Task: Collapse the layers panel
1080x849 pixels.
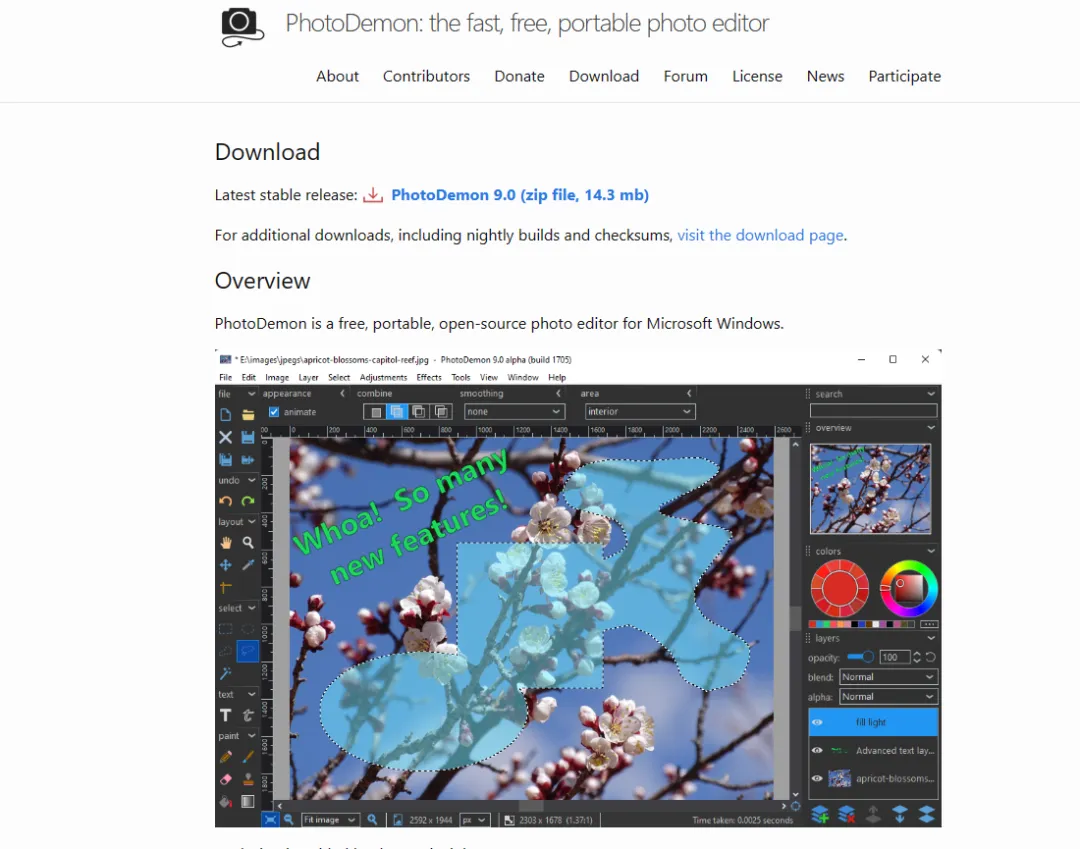Action: click(931, 638)
